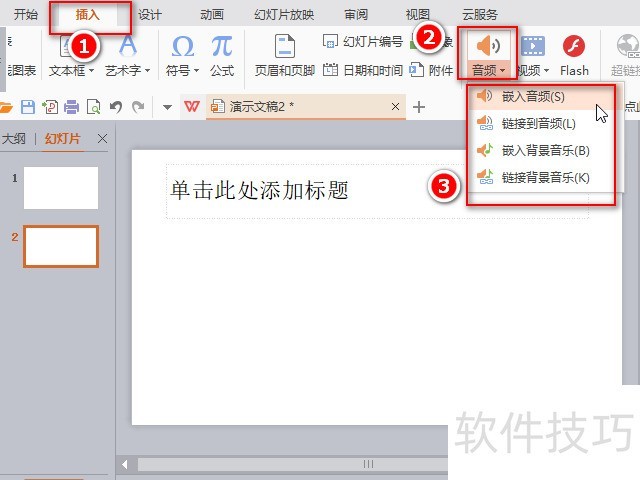Screen dimensions: 640x480
Task: Click the title placeholder 单击此处添加标题
Action: [378, 191]
